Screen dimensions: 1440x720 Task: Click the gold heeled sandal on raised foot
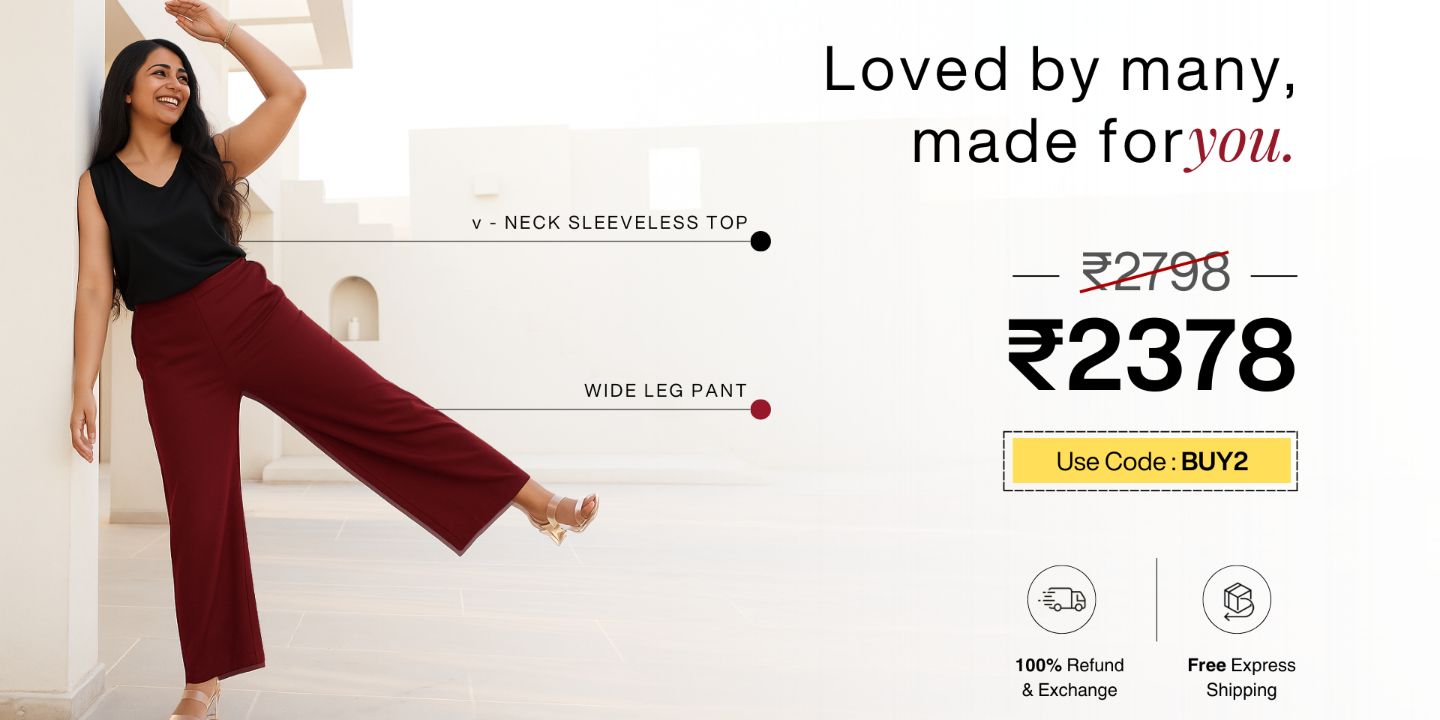click(565, 517)
